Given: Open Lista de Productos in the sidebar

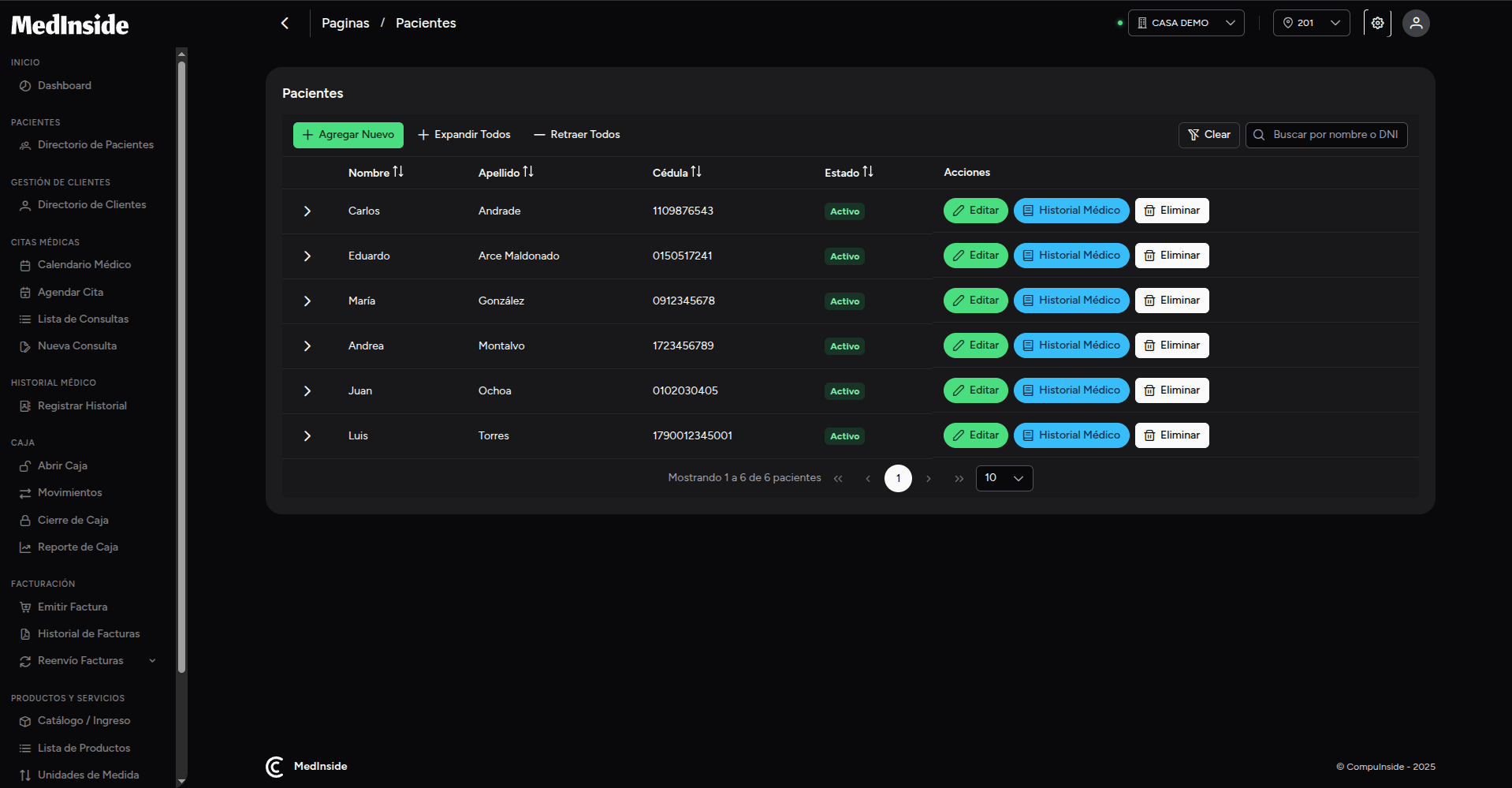Looking at the screenshot, I should coord(84,748).
